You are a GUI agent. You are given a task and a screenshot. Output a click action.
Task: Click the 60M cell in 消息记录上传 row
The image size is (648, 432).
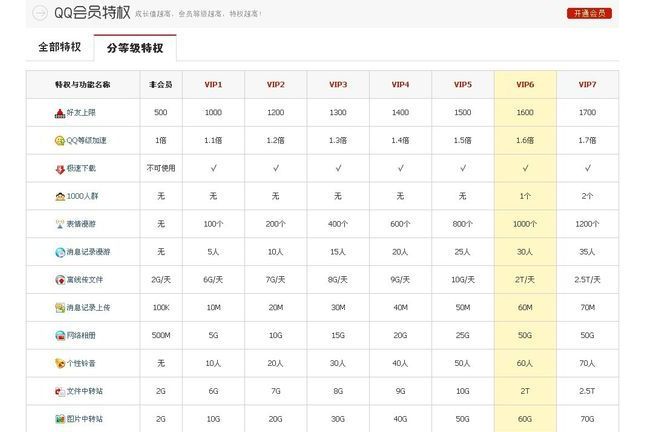525,308
